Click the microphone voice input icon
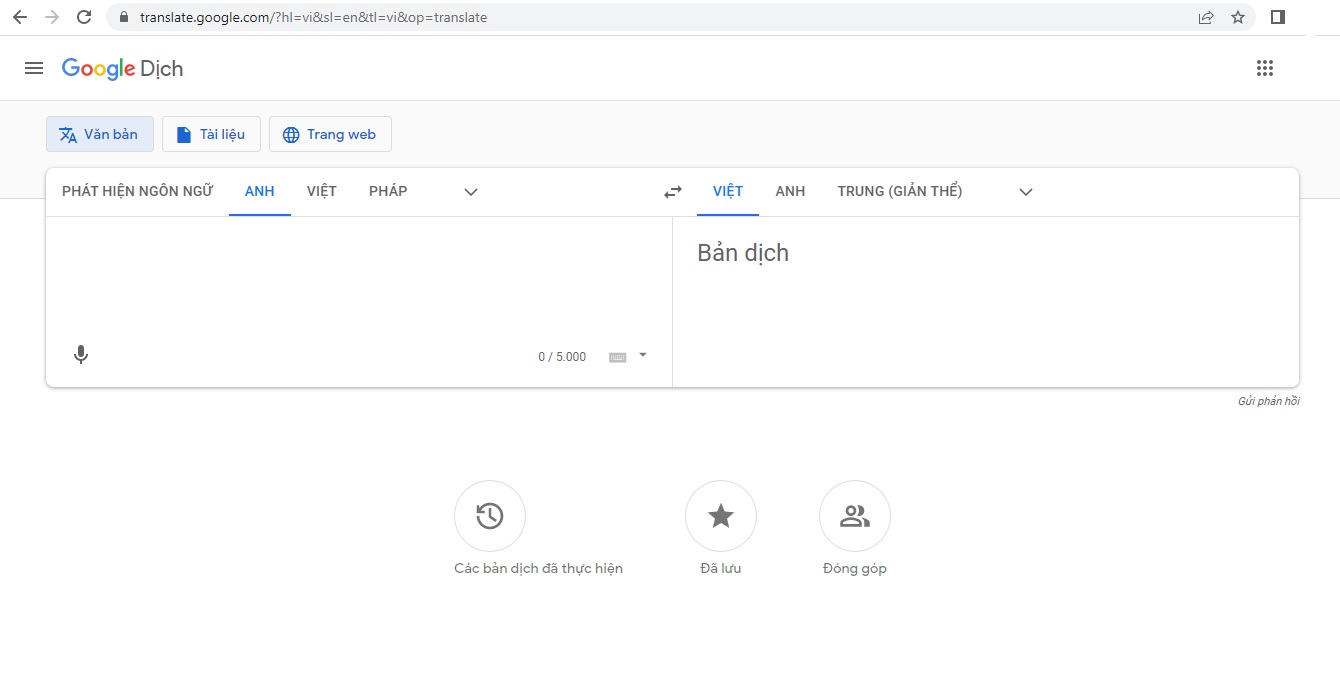1340x692 pixels. pyautogui.click(x=81, y=355)
